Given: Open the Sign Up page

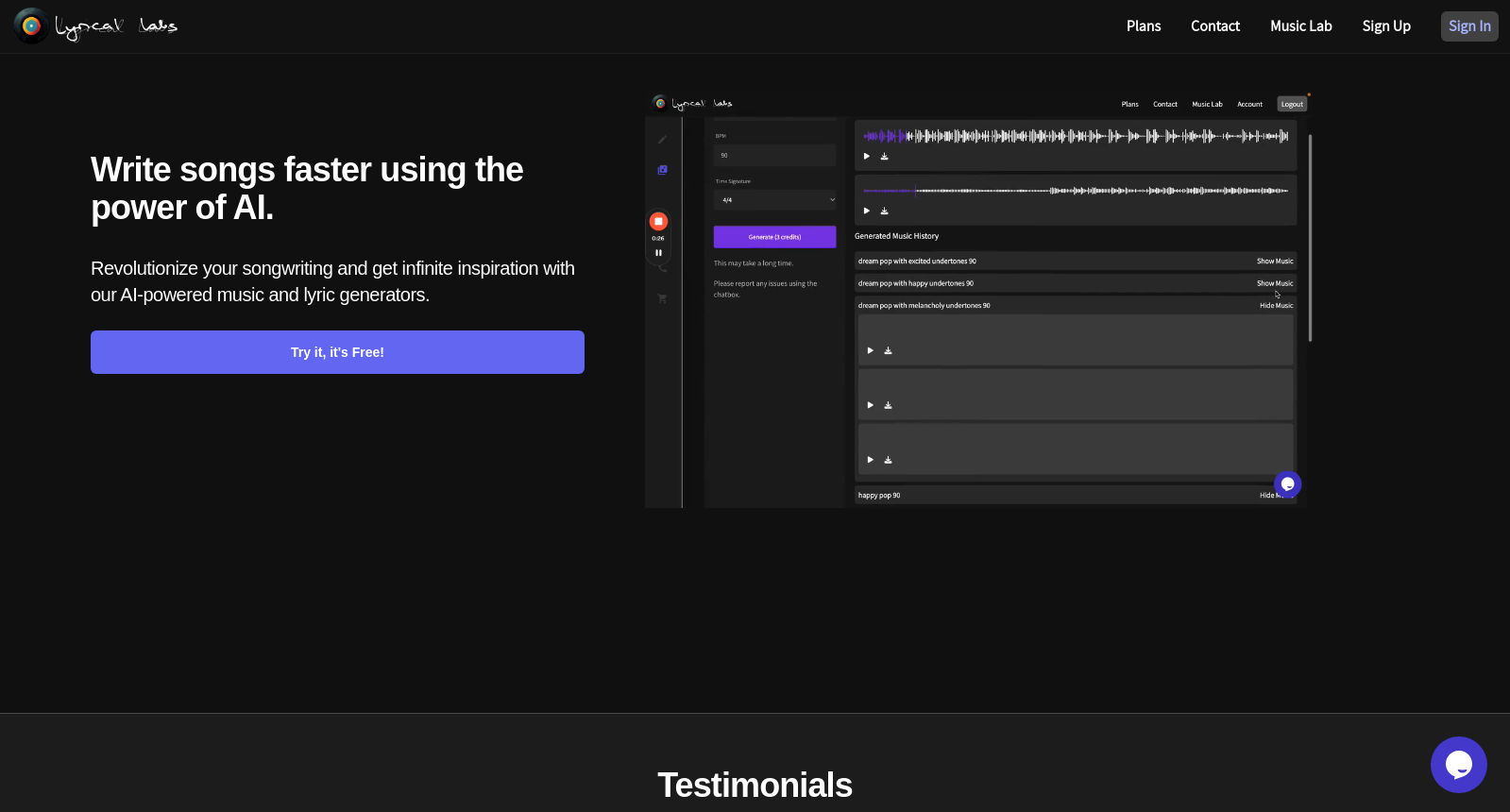Looking at the screenshot, I should [1386, 26].
